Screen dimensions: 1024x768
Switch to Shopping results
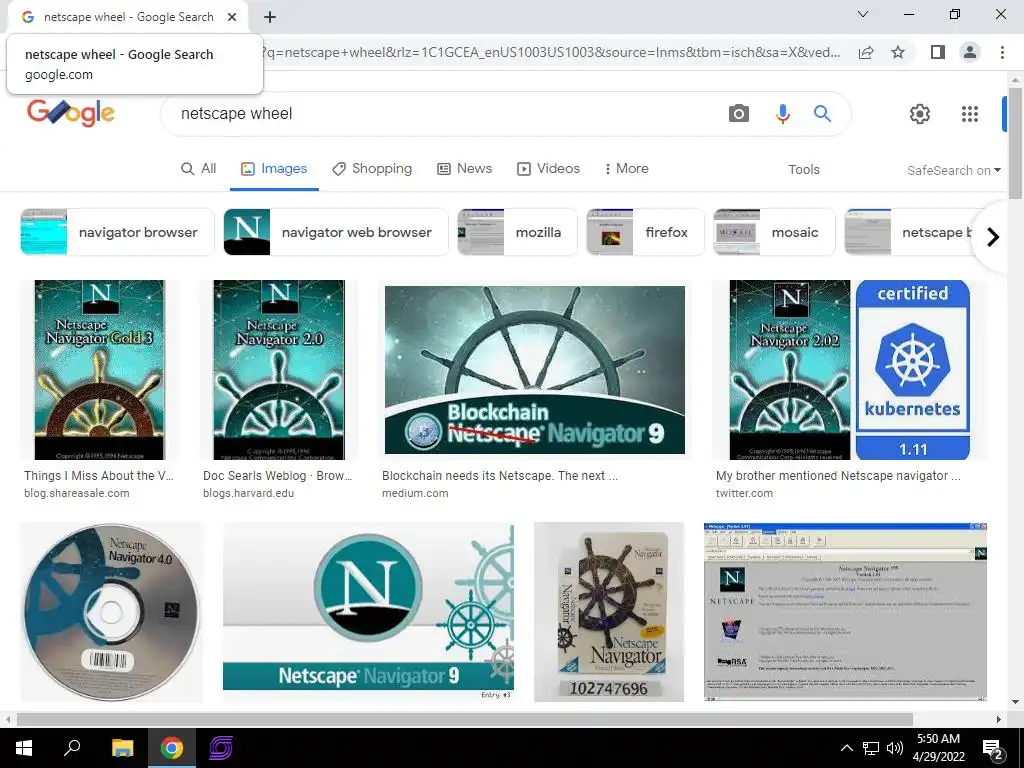click(x=372, y=168)
